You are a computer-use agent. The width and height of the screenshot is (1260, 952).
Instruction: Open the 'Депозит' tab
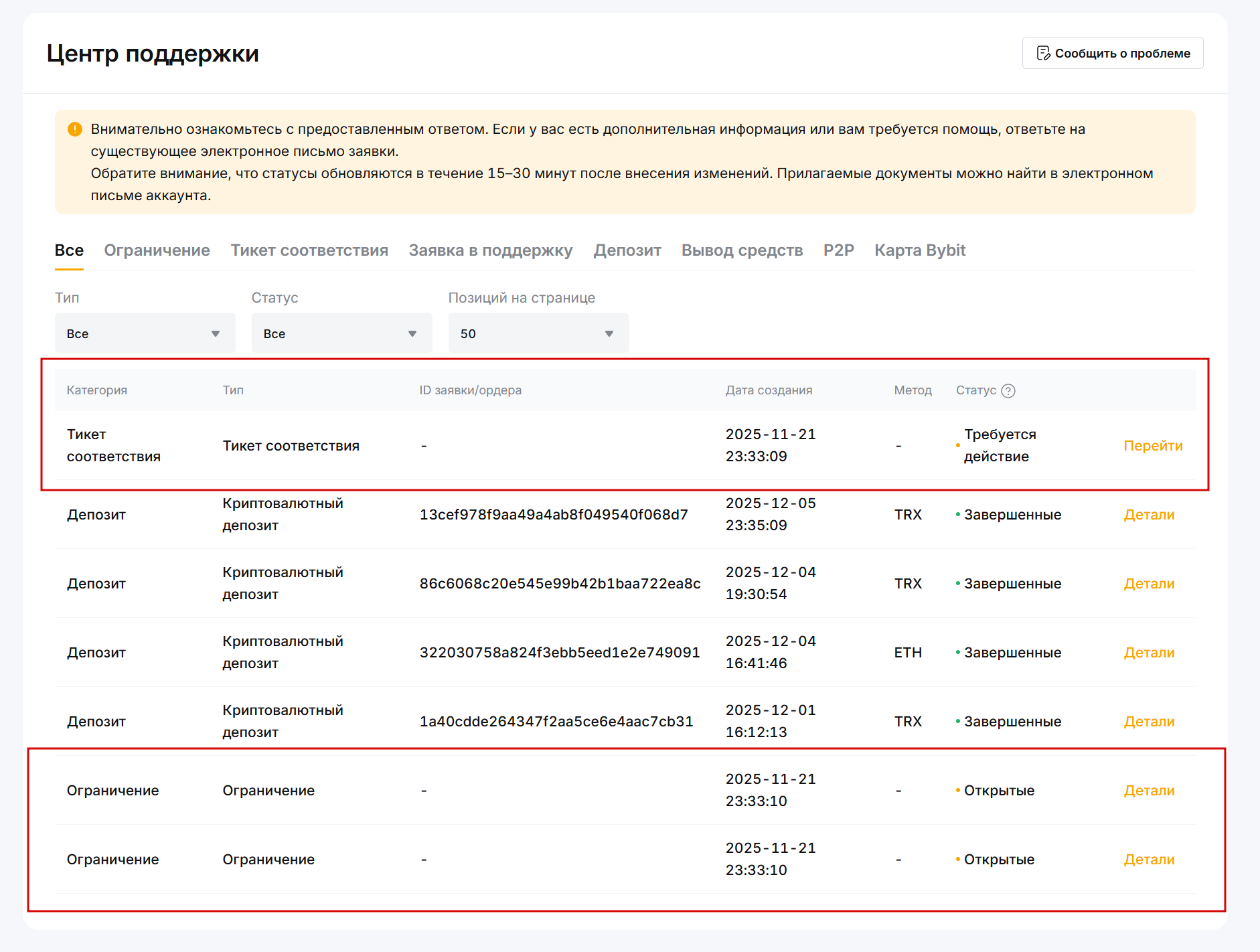(627, 250)
